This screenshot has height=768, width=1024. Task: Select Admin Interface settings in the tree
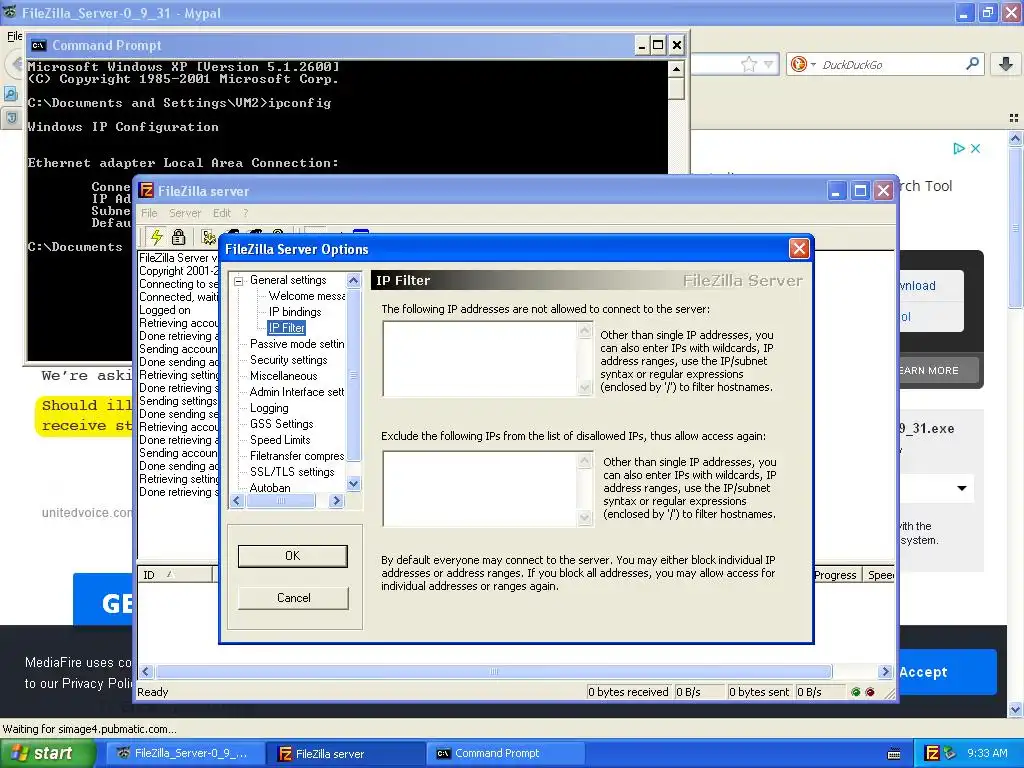297,392
